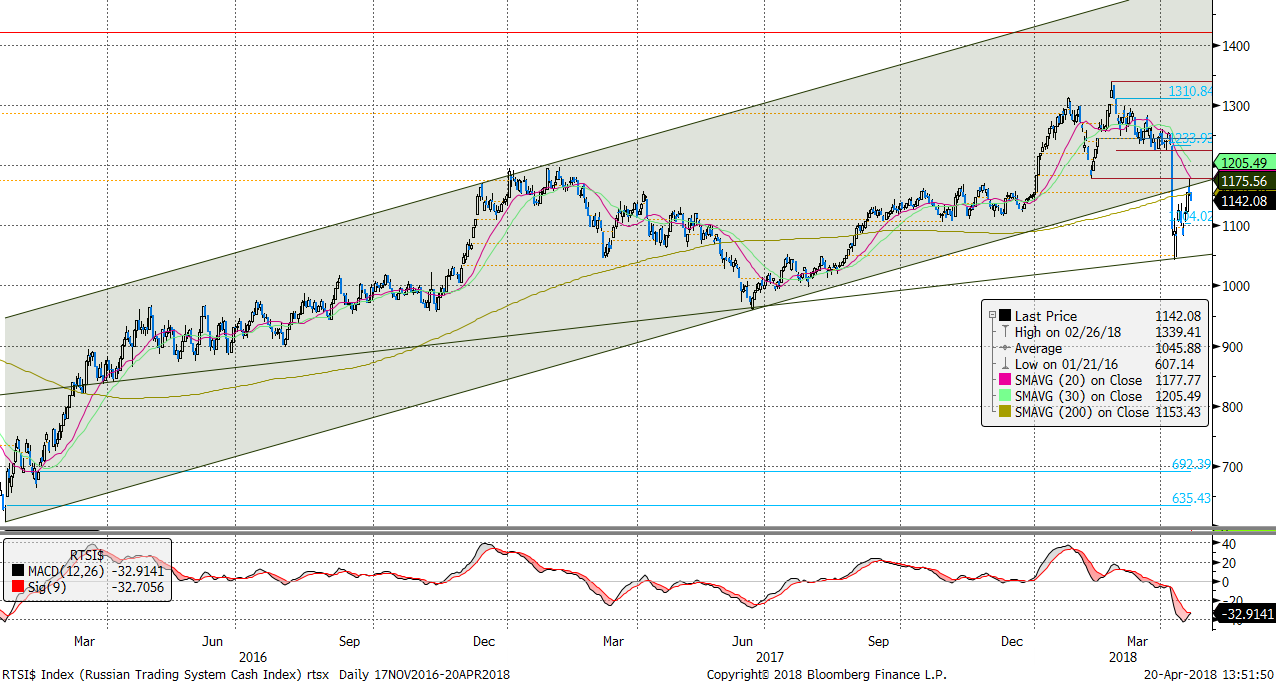Click the 20-Apr-2018 13:51:50 timestamp
This screenshot has height=683, width=1276.
1209,675
